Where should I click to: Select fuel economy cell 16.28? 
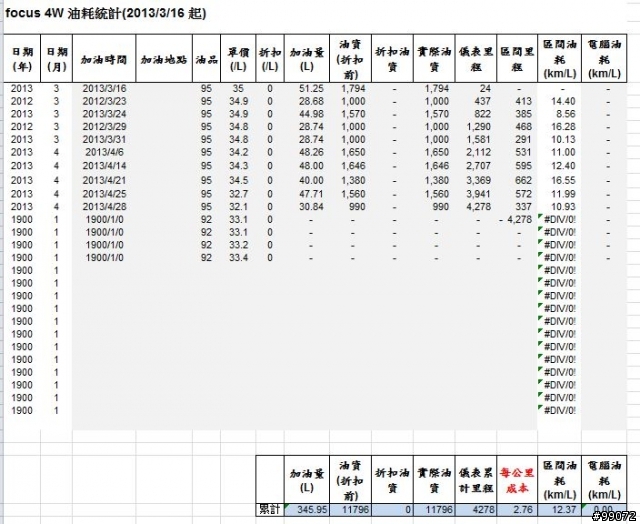tap(563, 127)
